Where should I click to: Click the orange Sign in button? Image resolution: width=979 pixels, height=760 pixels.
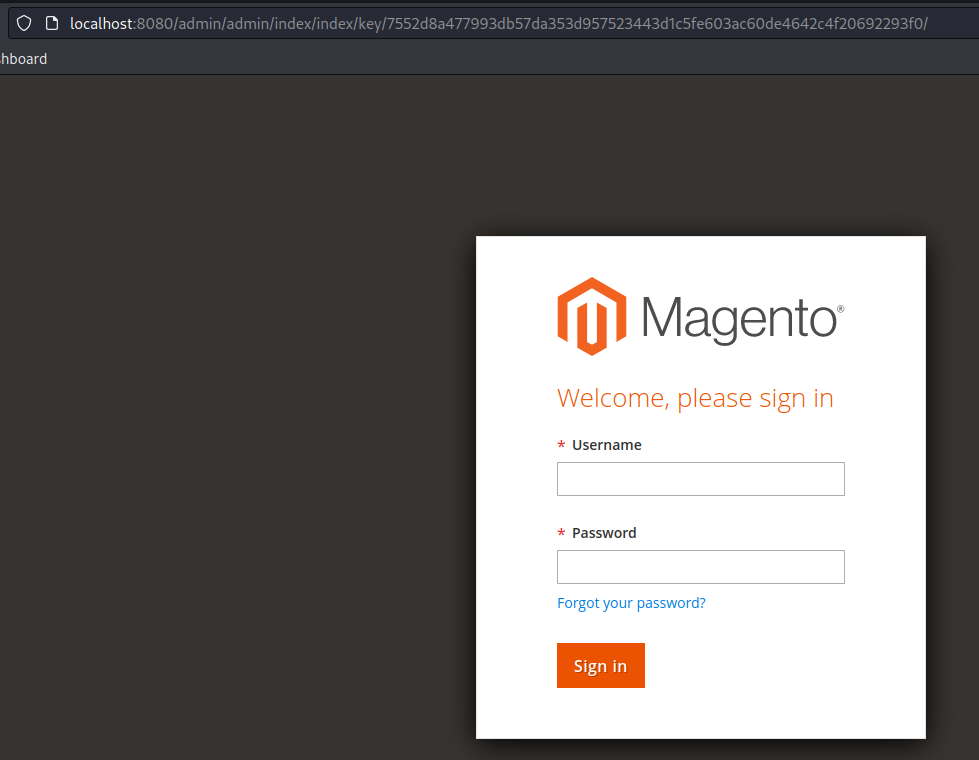coord(601,666)
